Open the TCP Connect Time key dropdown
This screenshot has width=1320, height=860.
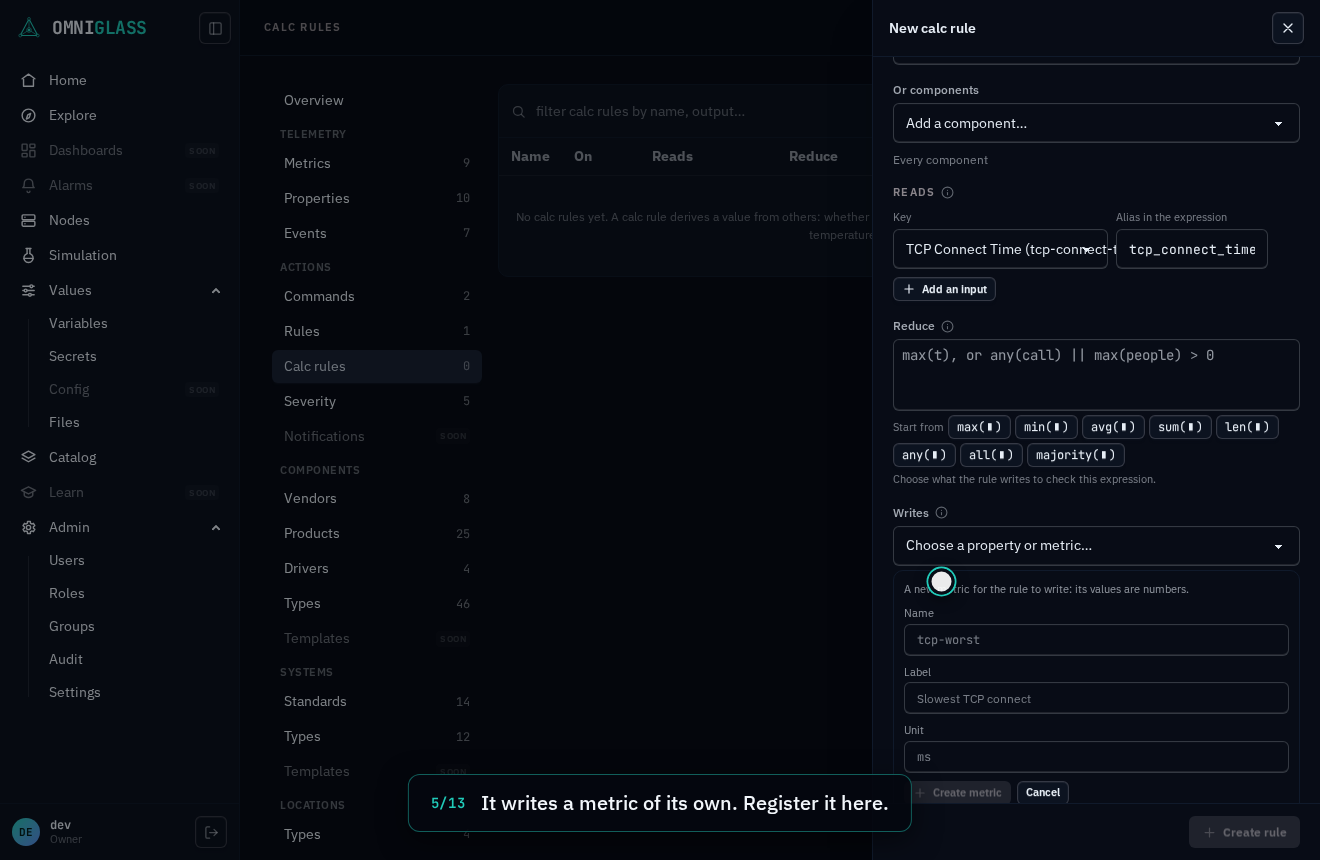click(x=1000, y=249)
